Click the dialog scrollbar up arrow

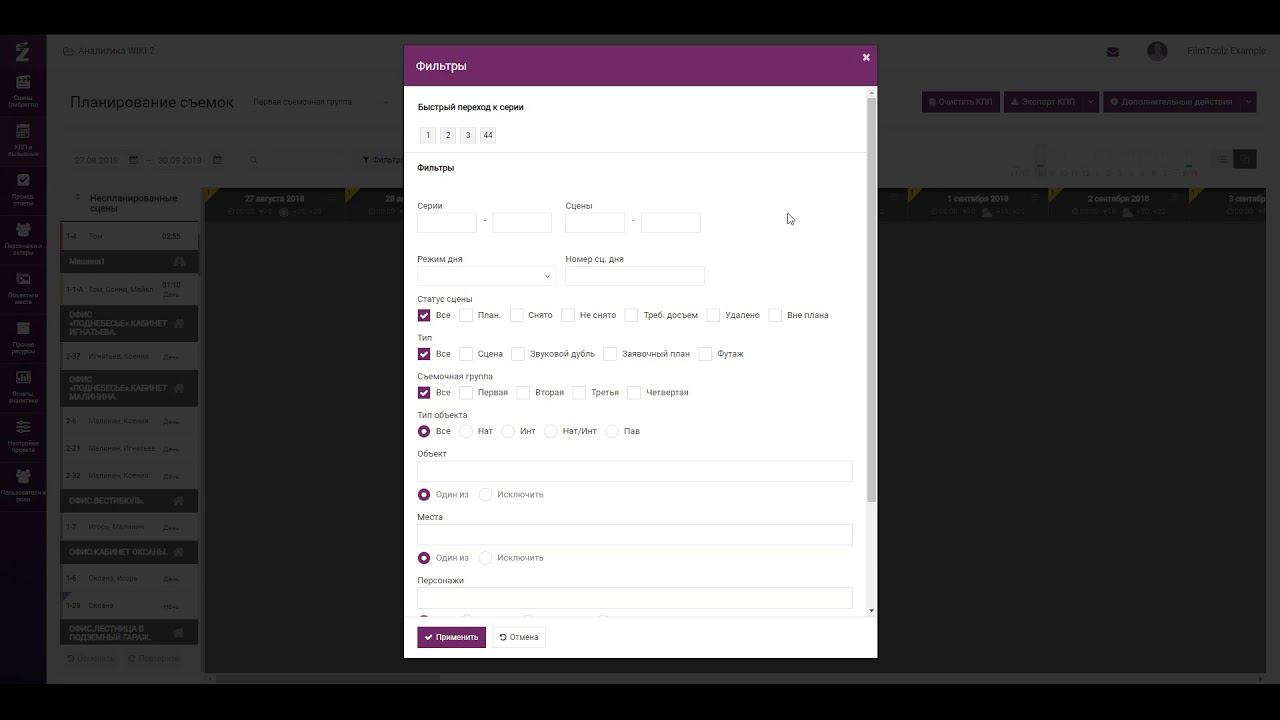tap(872, 93)
